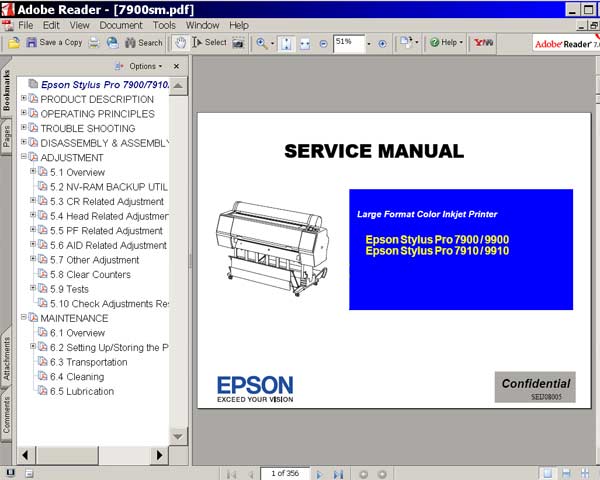Open the Edit menu
The image size is (600, 480).
point(51,25)
